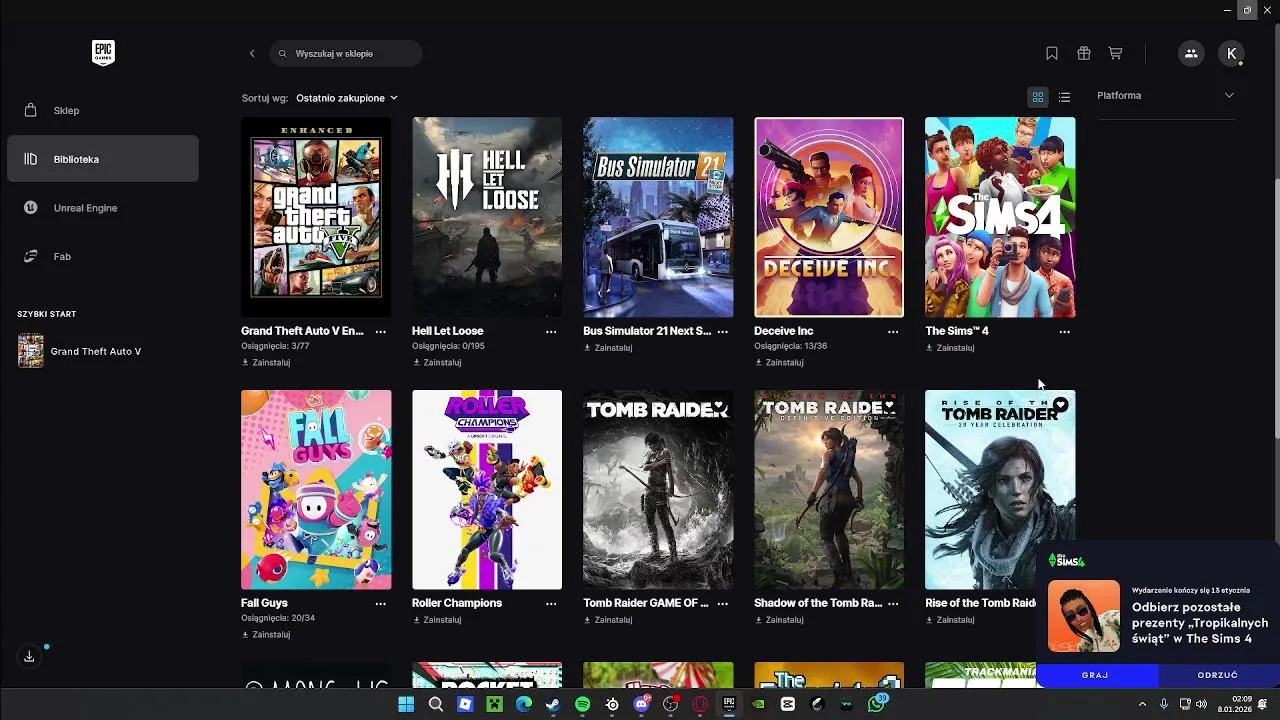Click GRAJ in the Sims 4 notification
This screenshot has width=1280, height=720.
(x=1095, y=675)
